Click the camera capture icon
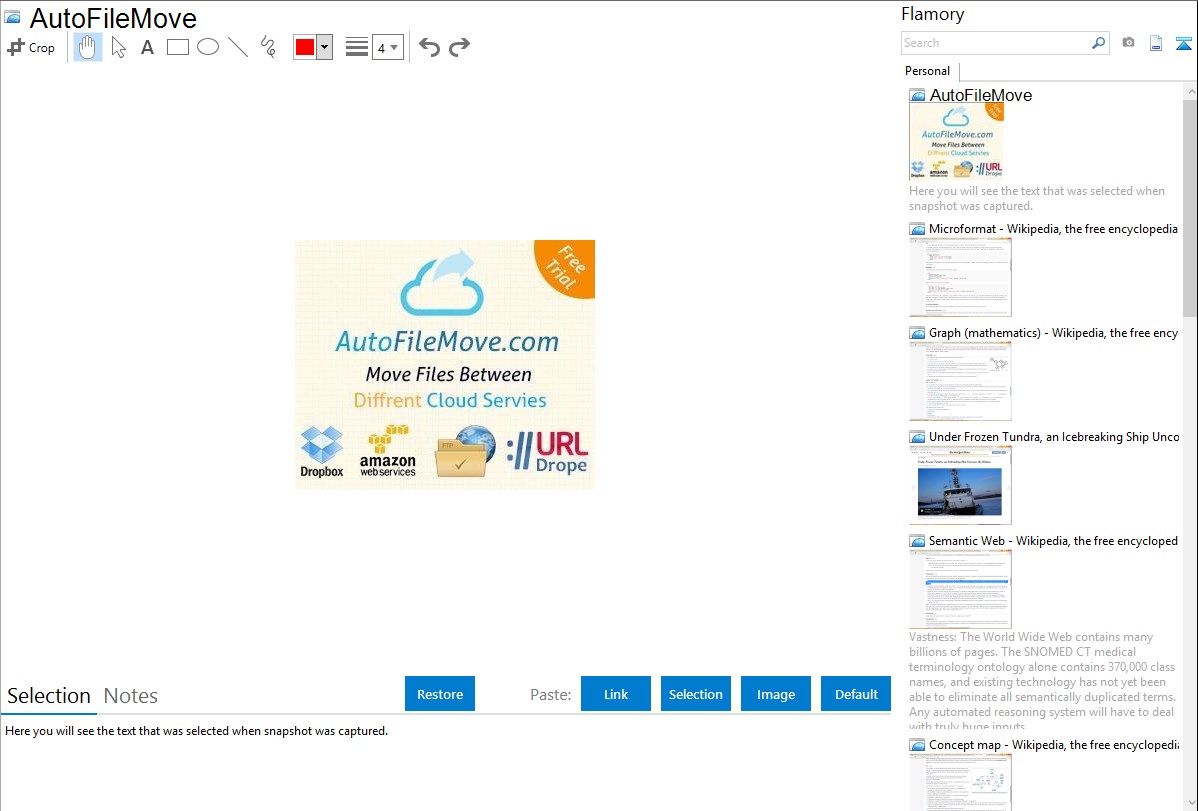1198x811 pixels. tap(1128, 43)
